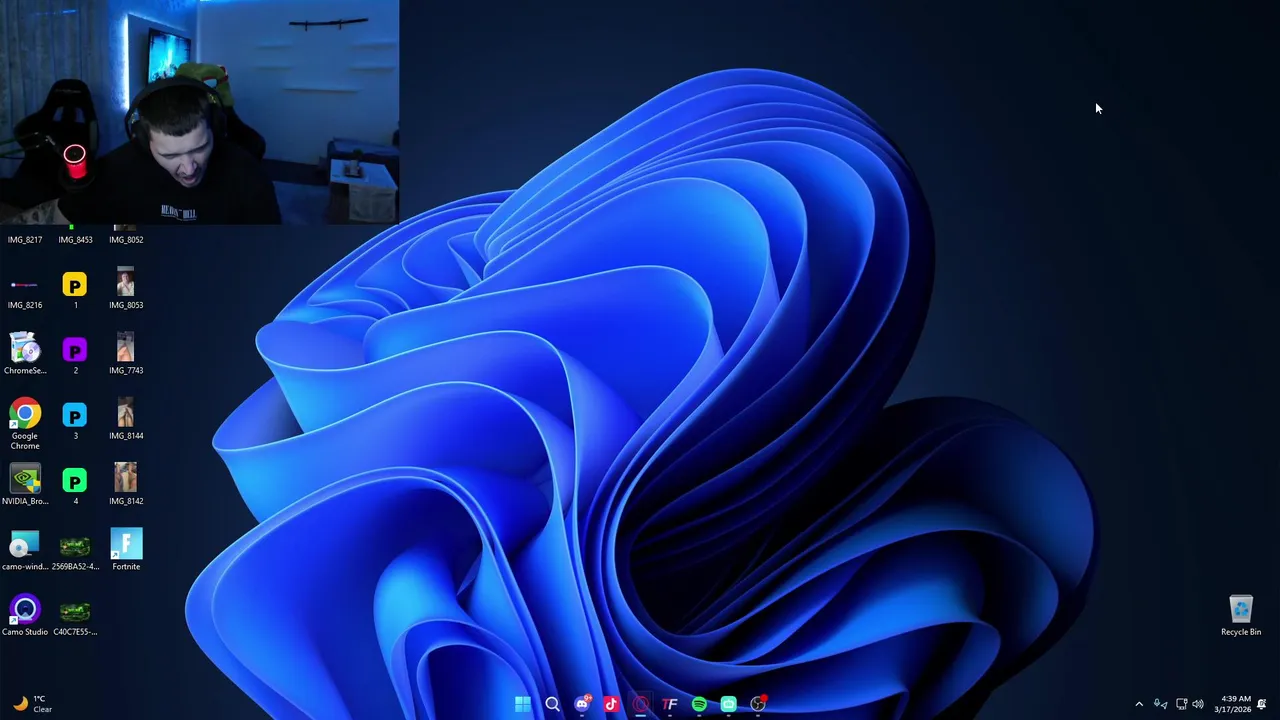Switch to the red ring app on the taskbar
1280x720 pixels.
pos(641,704)
